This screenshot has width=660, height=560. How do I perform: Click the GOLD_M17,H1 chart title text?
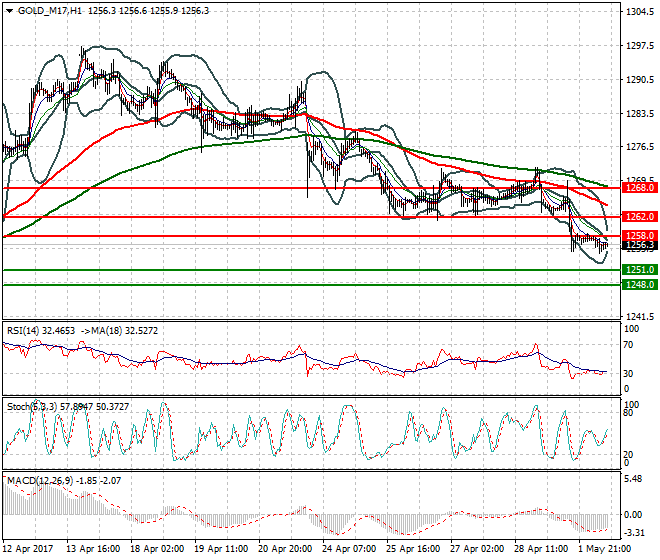point(50,11)
